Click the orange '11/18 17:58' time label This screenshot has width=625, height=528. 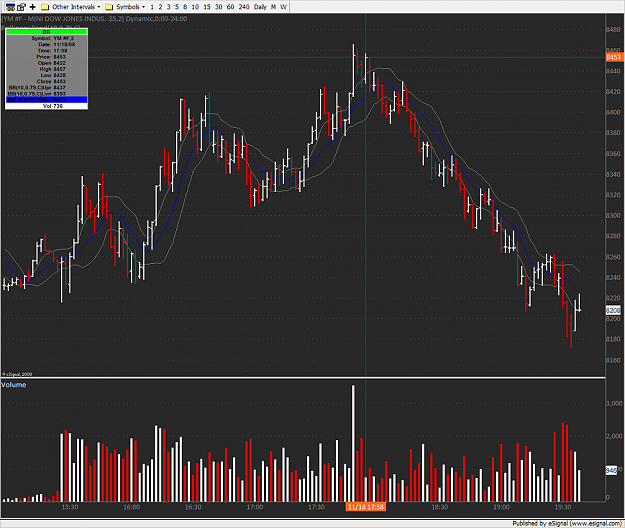pos(366,507)
